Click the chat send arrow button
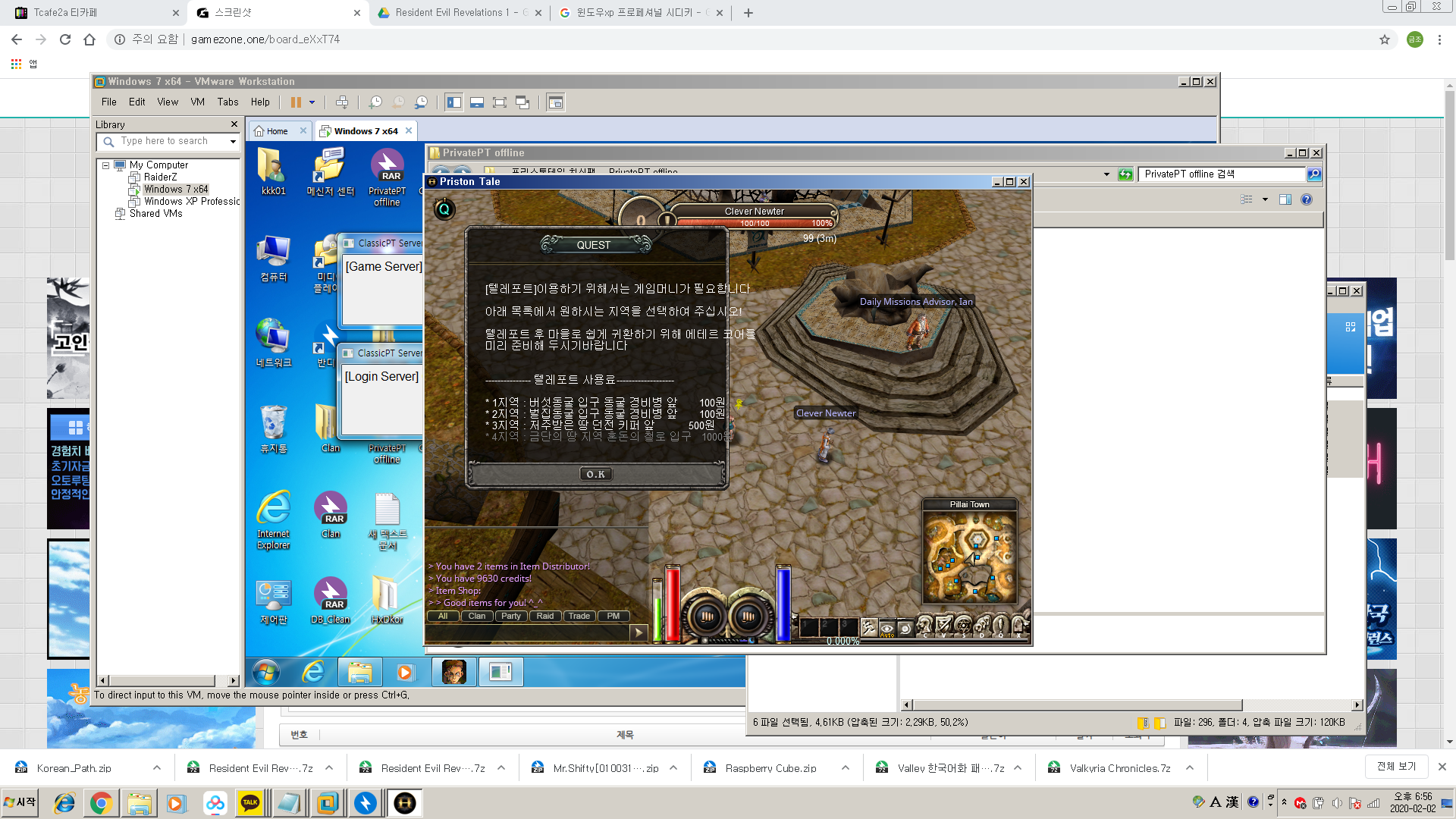 (x=639, y=632)
